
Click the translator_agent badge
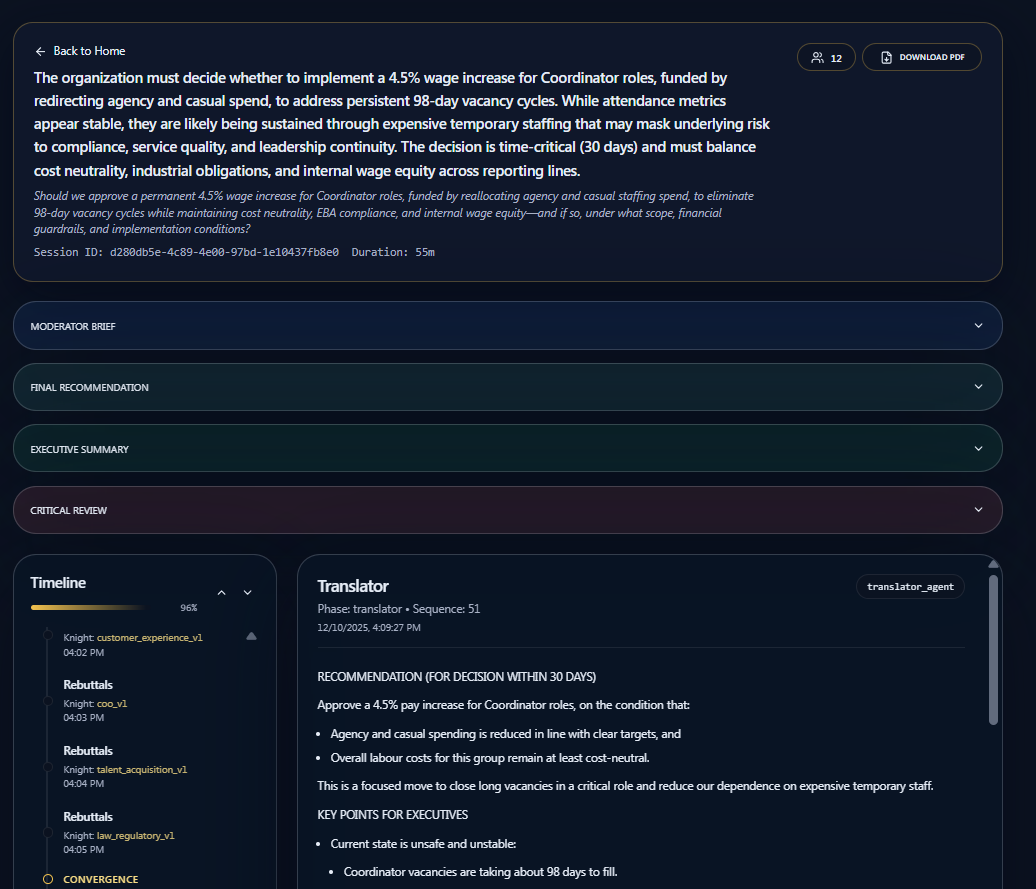pyautogui.click(x=910, y=586)
